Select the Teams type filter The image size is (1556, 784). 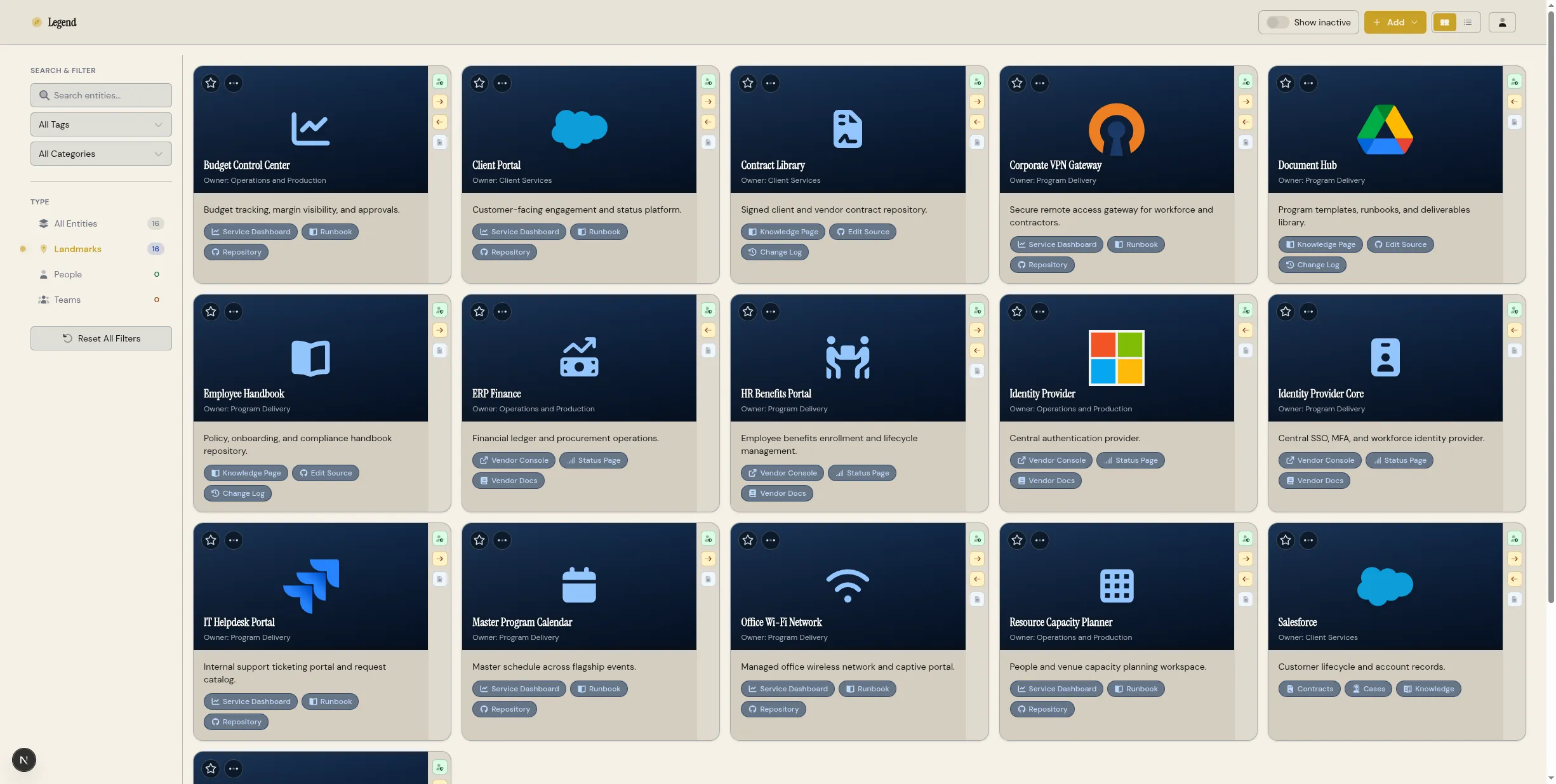pyautogui.click(x=101, y=300)
